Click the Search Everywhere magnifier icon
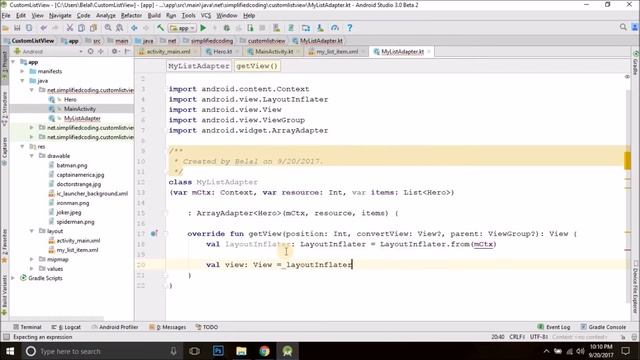640x360 pixels. 623,27
